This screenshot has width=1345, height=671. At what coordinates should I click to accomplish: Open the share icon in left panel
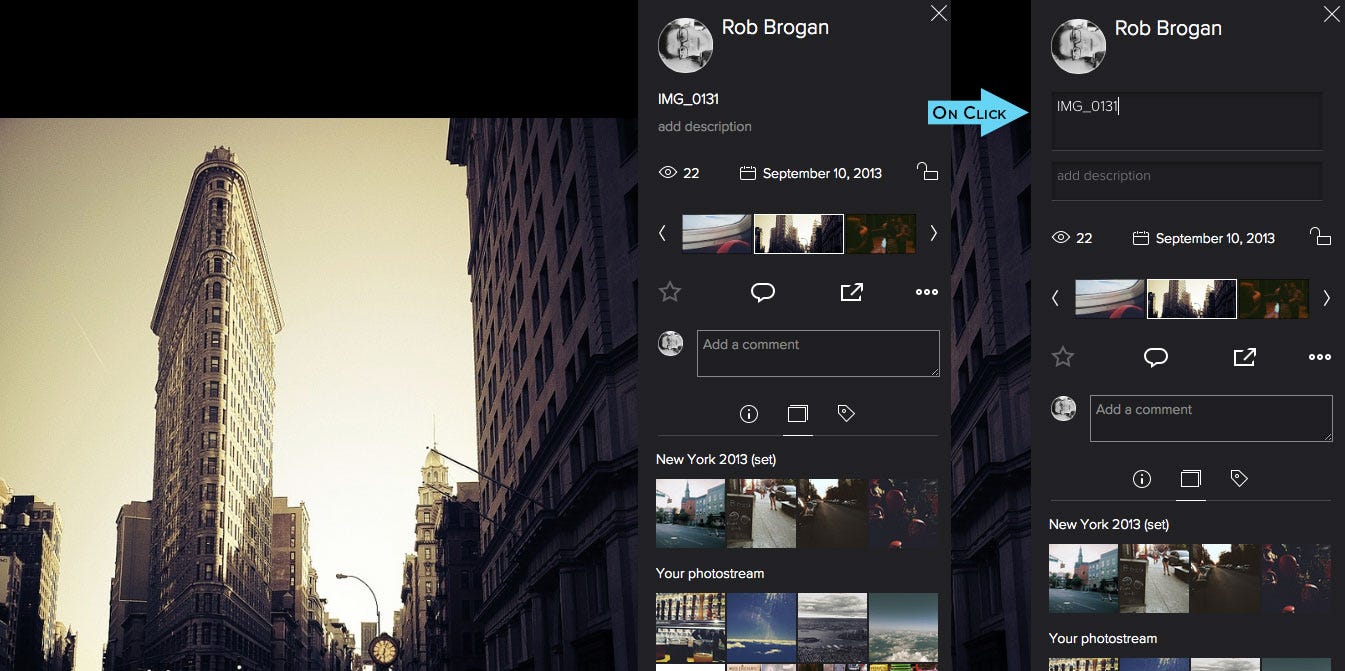tap(851, 292)
